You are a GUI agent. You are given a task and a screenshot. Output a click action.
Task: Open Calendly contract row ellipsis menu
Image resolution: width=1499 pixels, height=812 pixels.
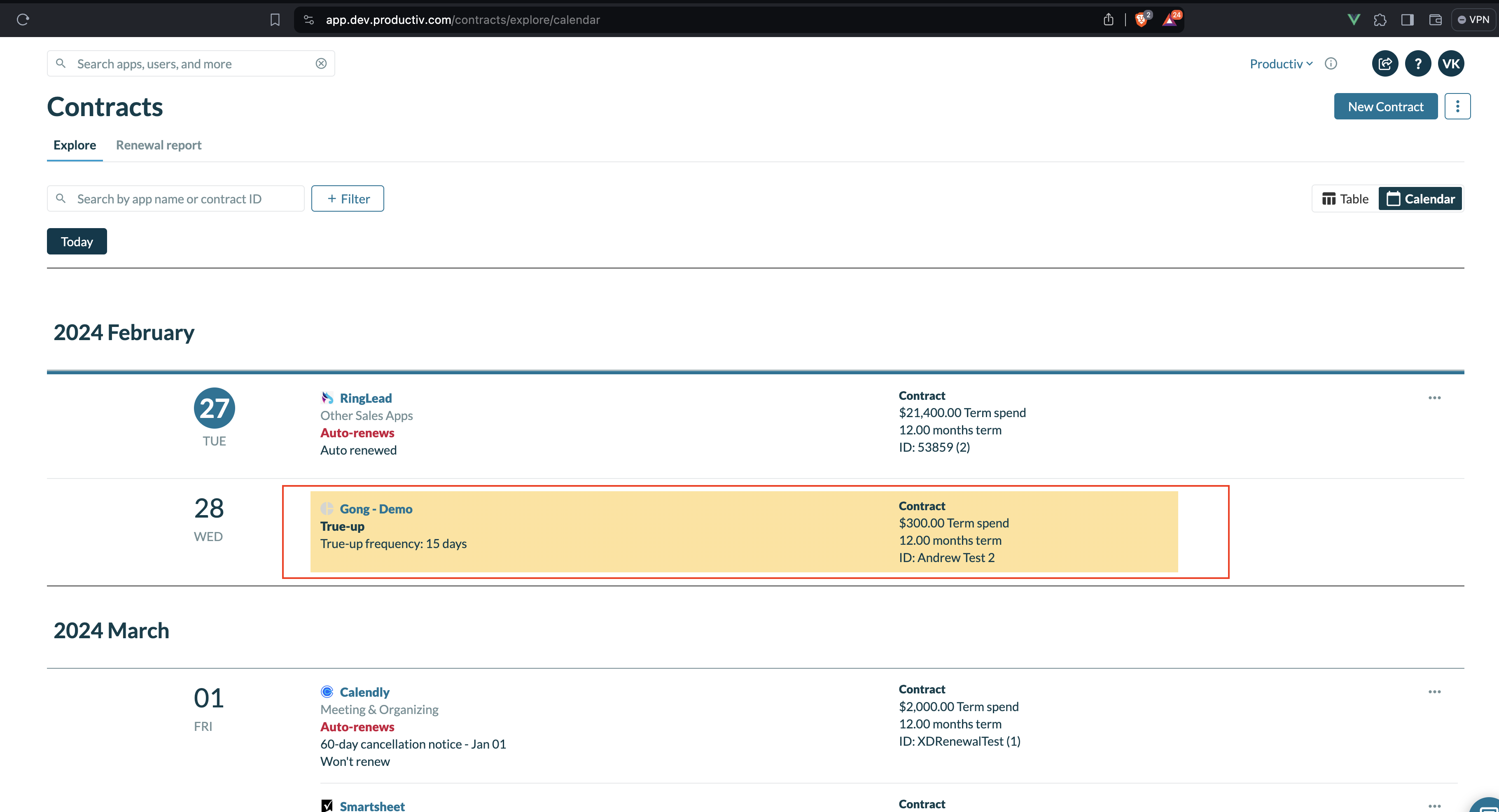[x=1434, y=692]
